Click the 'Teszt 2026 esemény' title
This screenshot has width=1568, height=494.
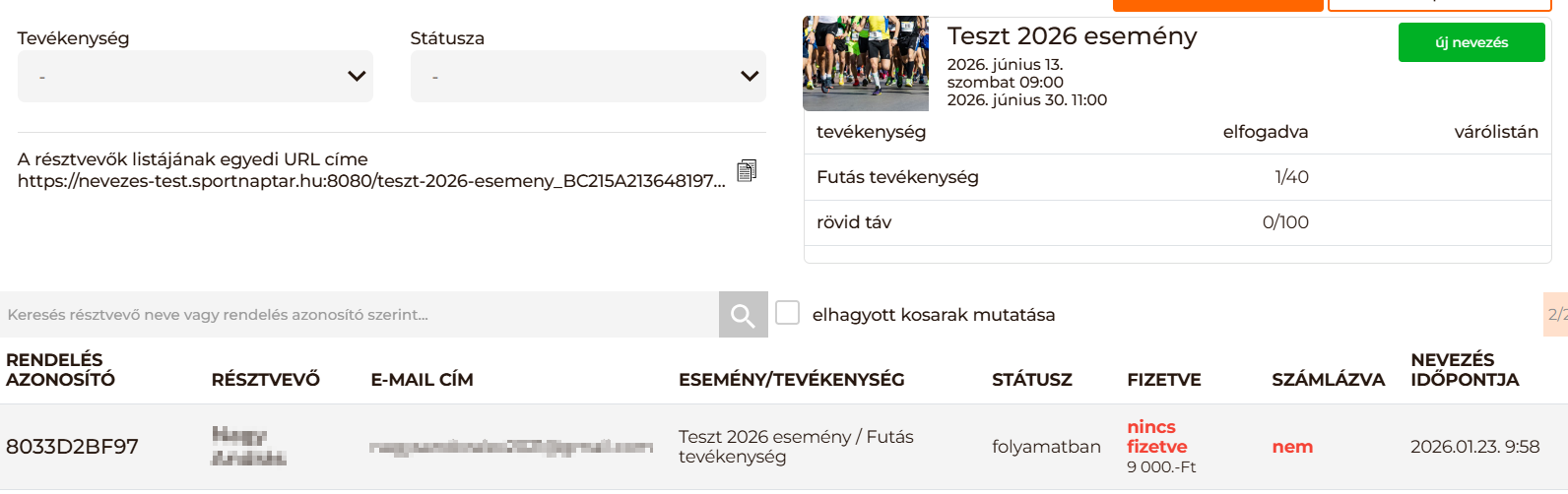1072,36
